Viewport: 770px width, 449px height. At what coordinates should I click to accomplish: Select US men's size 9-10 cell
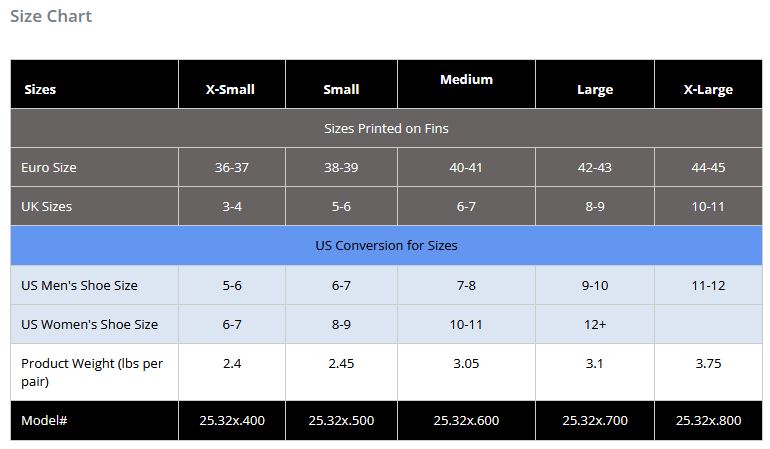pos(595,285)
